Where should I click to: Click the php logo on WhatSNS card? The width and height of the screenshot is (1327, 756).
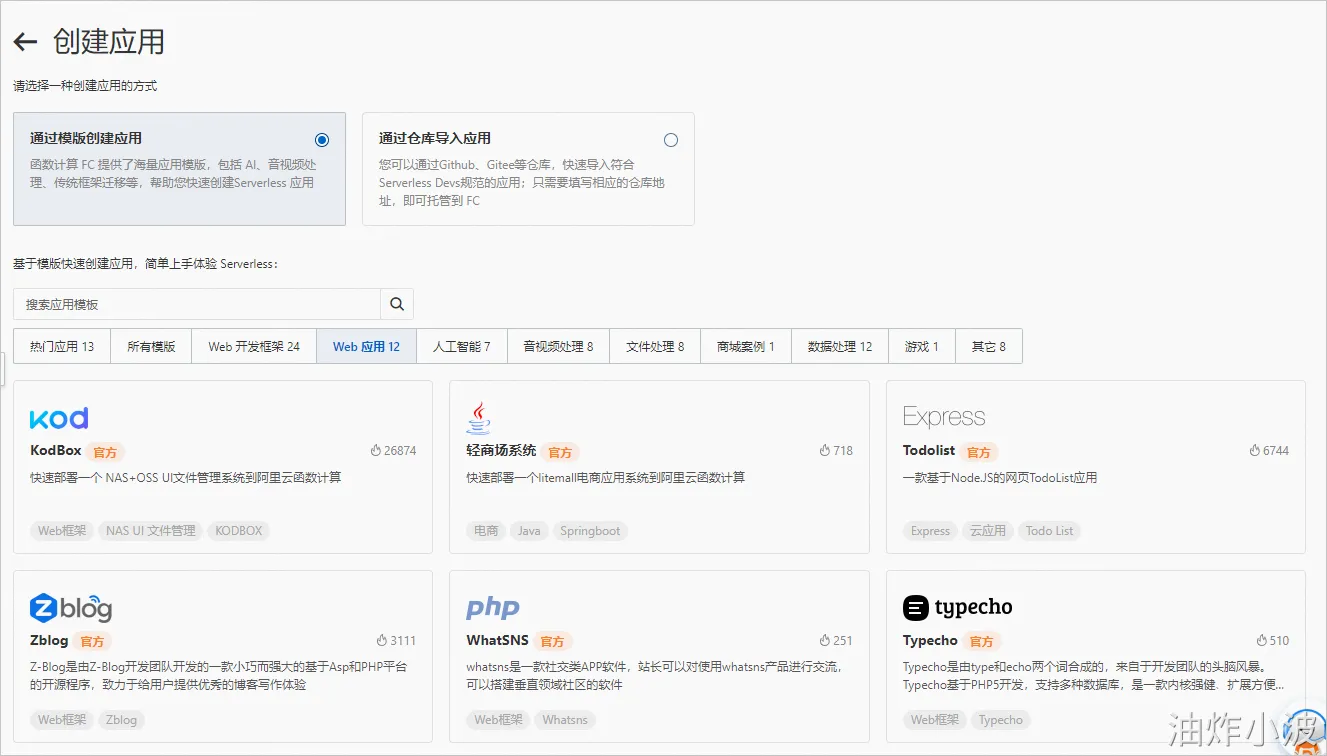[493, 608]
